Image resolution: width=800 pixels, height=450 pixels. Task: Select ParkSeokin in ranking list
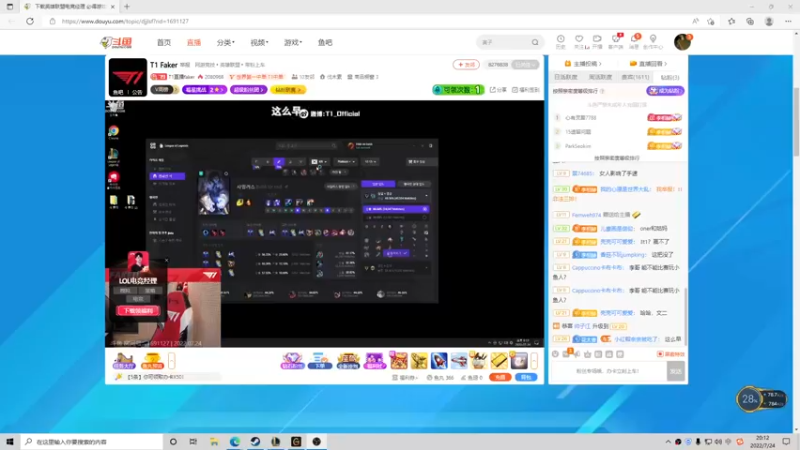coord(578,146)
